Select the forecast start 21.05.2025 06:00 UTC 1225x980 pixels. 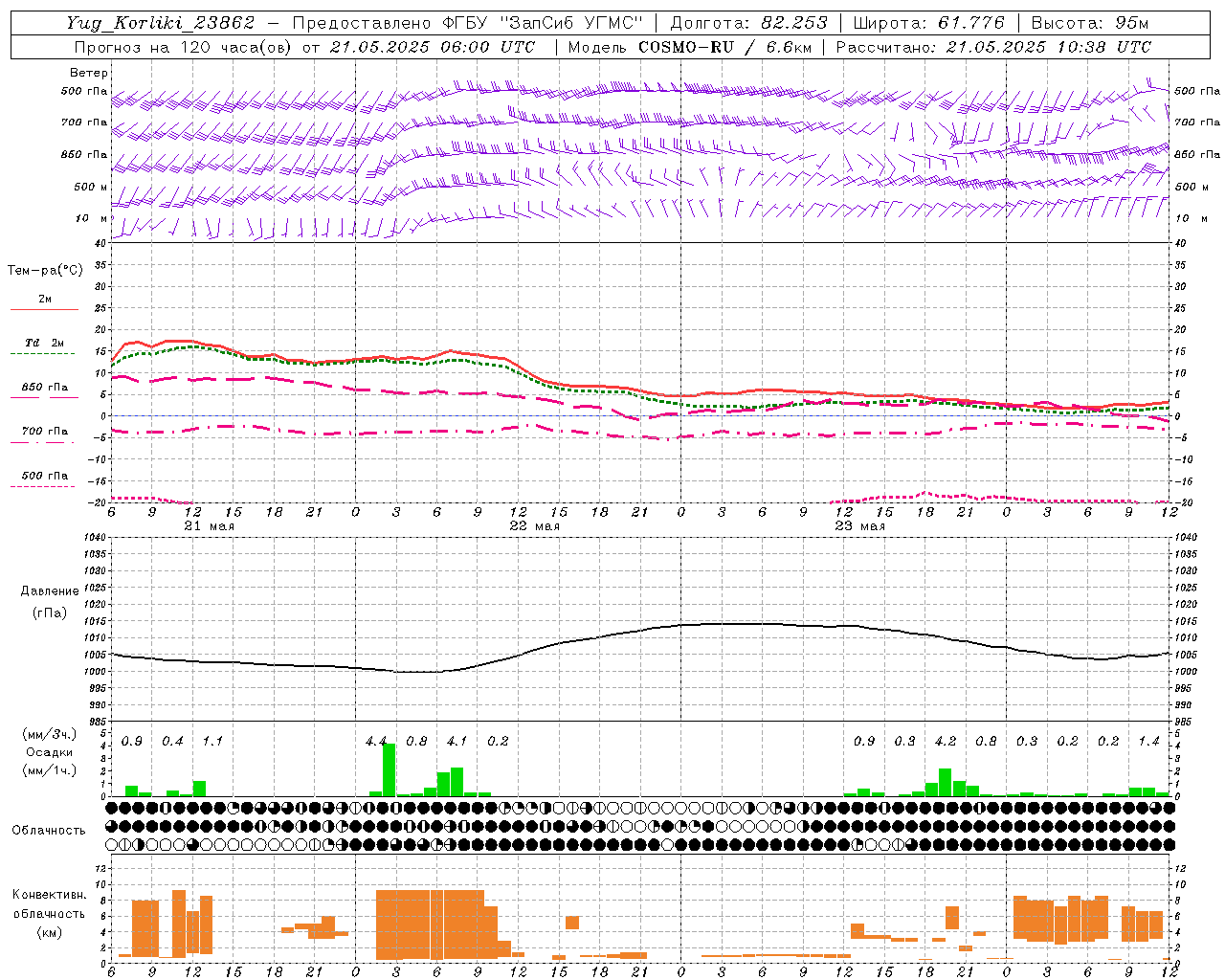(x=433, y=47)
